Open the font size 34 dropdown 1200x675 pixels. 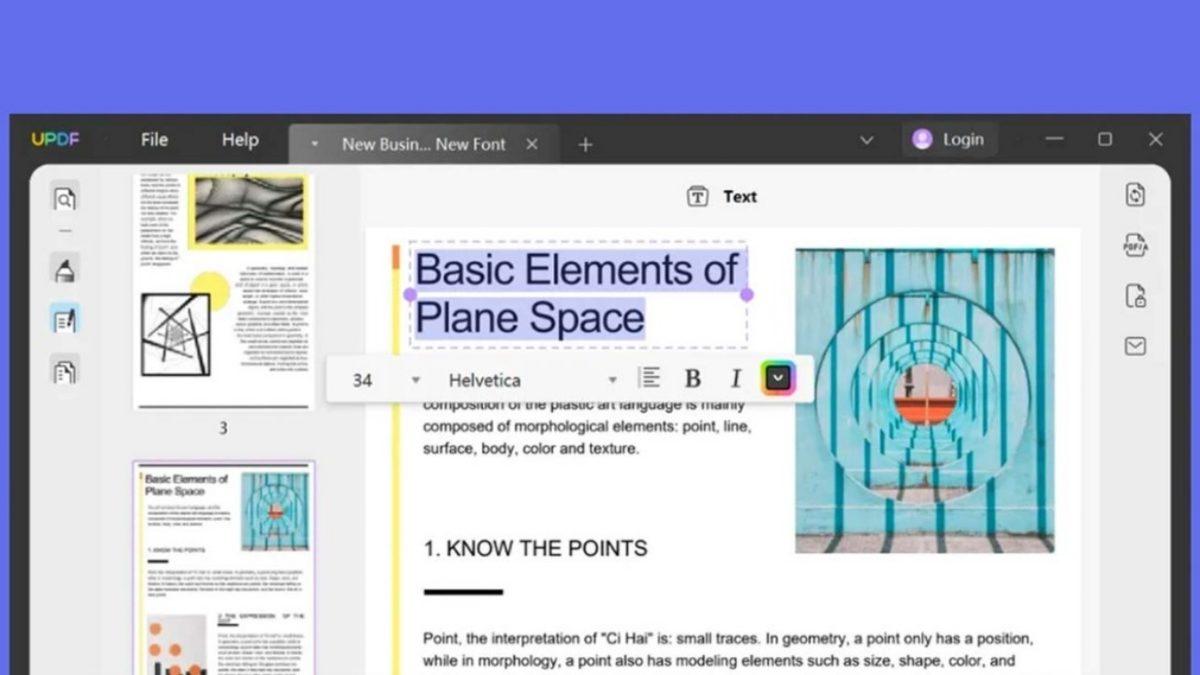pyautogui.click(x=415, y=380)
